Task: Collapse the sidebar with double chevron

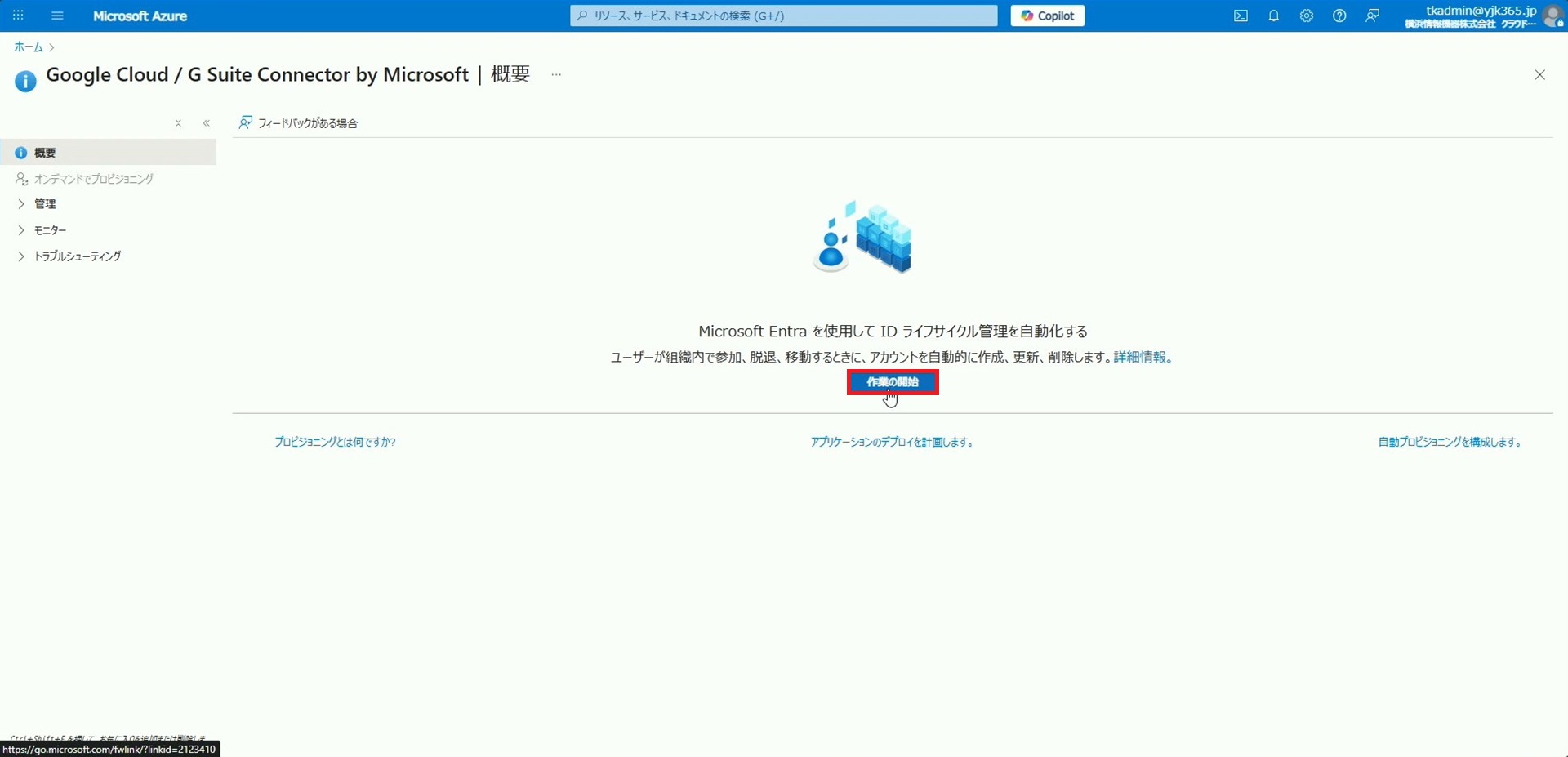Action: point(207,123)
